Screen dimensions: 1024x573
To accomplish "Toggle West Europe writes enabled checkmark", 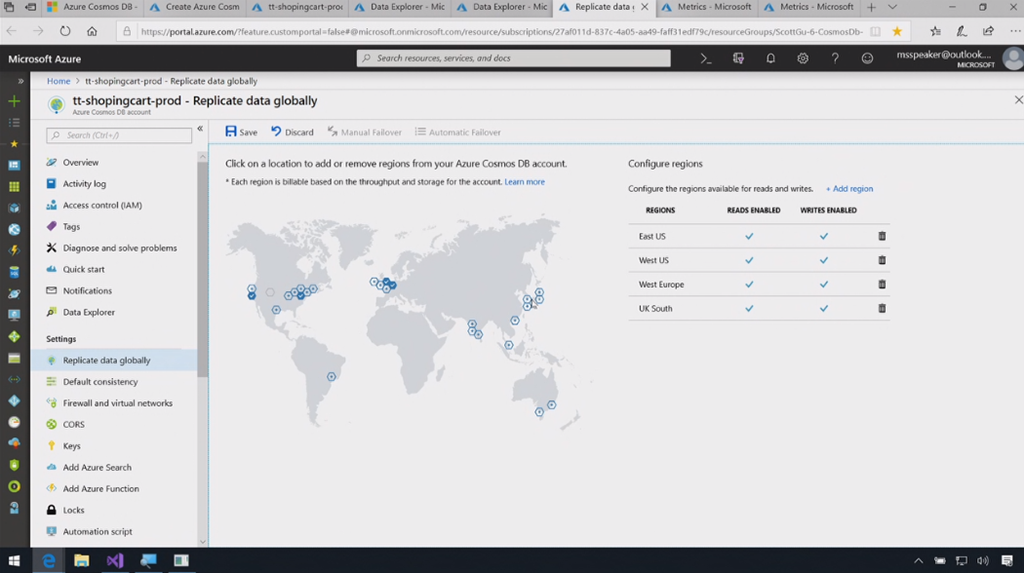I will pyautogui.click(x=824, y=284).
